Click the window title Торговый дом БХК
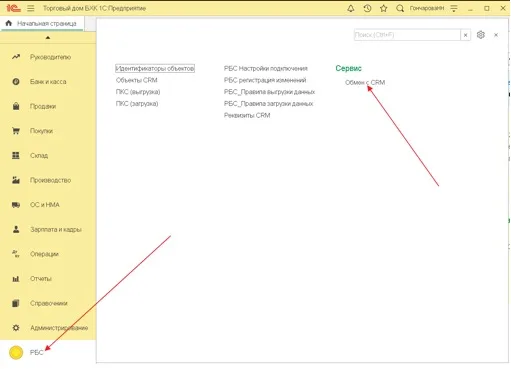 95,8
